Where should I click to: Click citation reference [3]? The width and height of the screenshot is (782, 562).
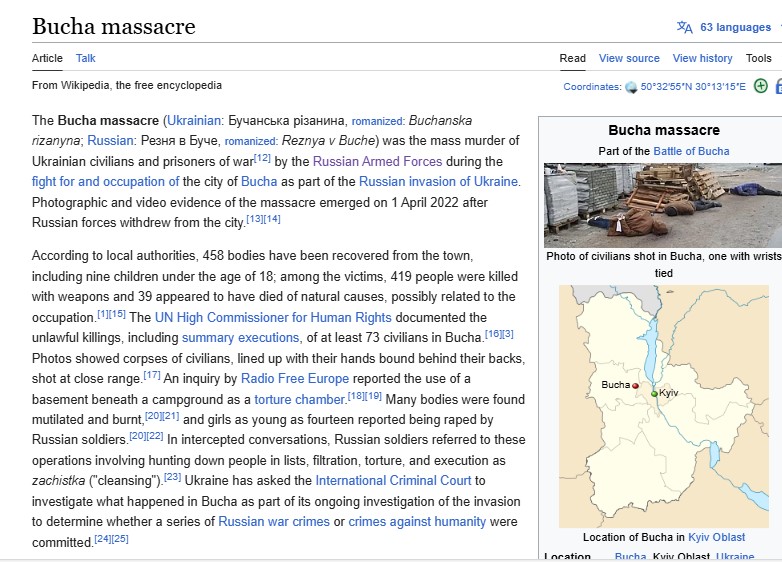tap(508, 334)
